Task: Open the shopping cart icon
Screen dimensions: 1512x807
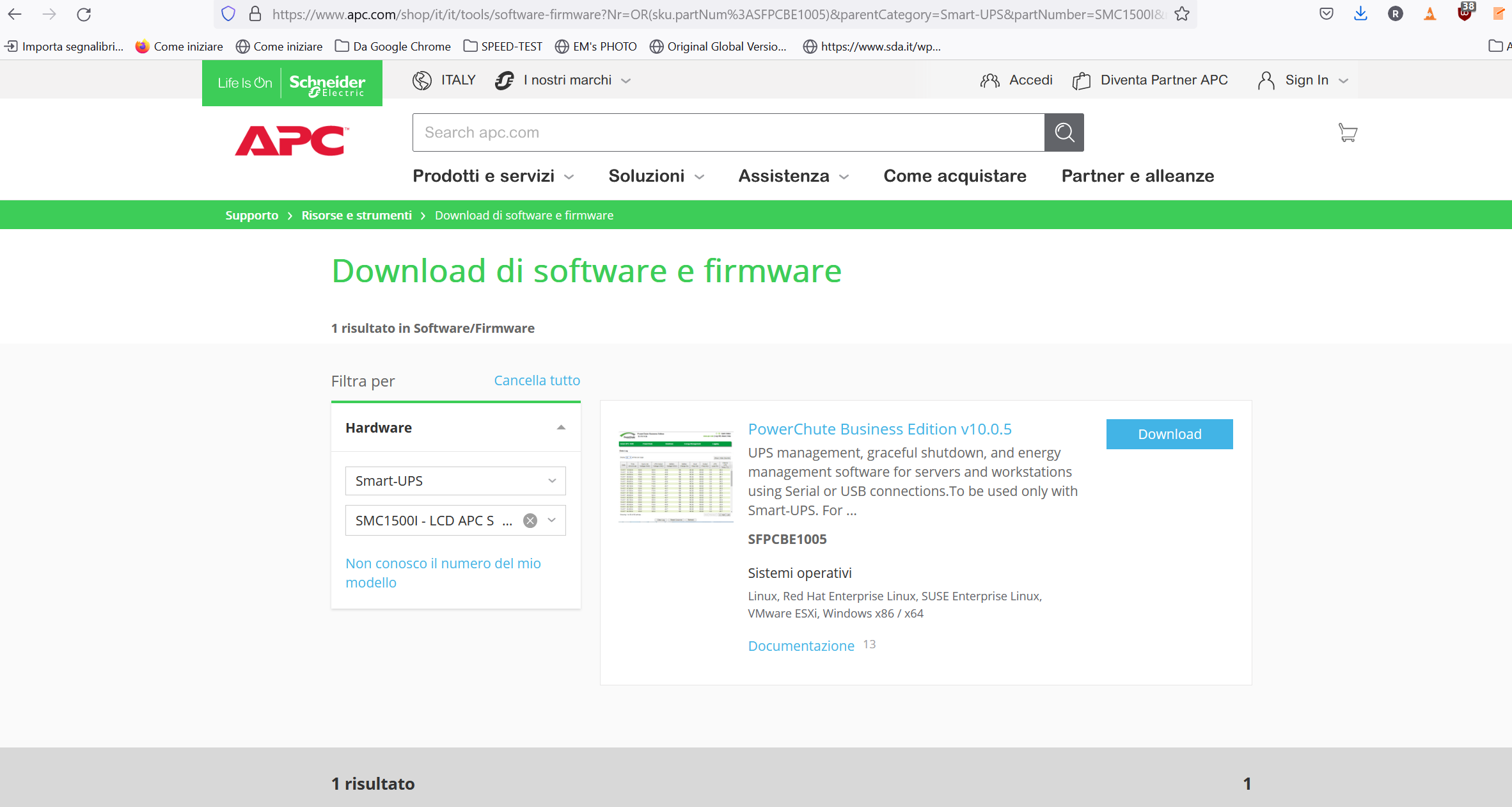Action: pyautogui.click(x=1348, y=132)
